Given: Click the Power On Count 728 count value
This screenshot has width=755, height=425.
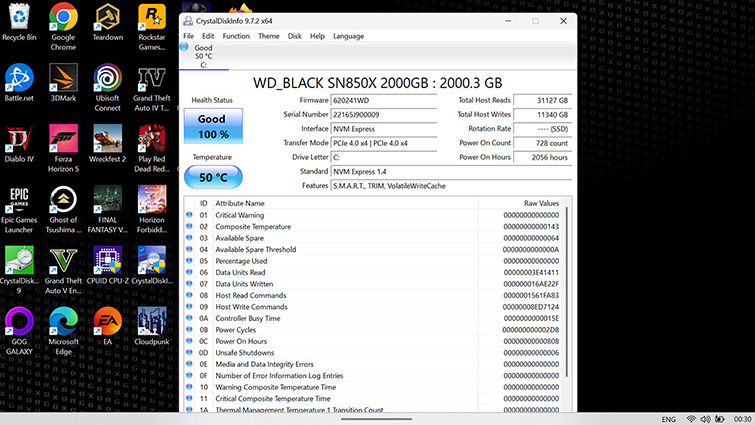Looking at the screenshot, I should [543, 143].
